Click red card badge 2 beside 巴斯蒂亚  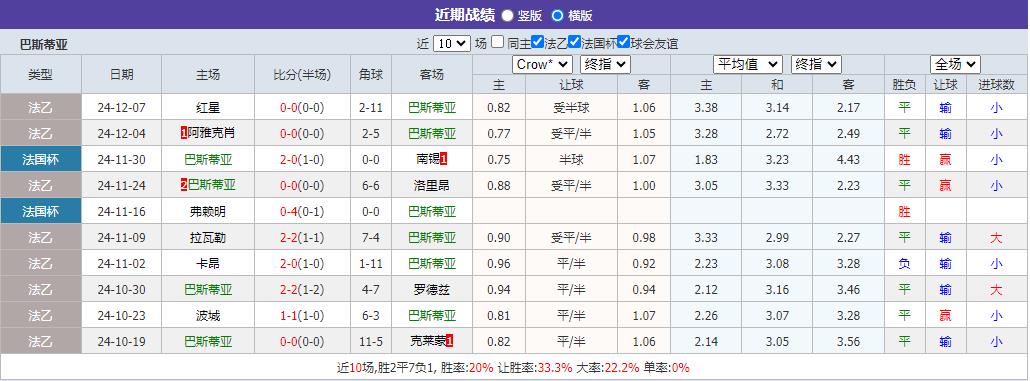click(184, 186)
